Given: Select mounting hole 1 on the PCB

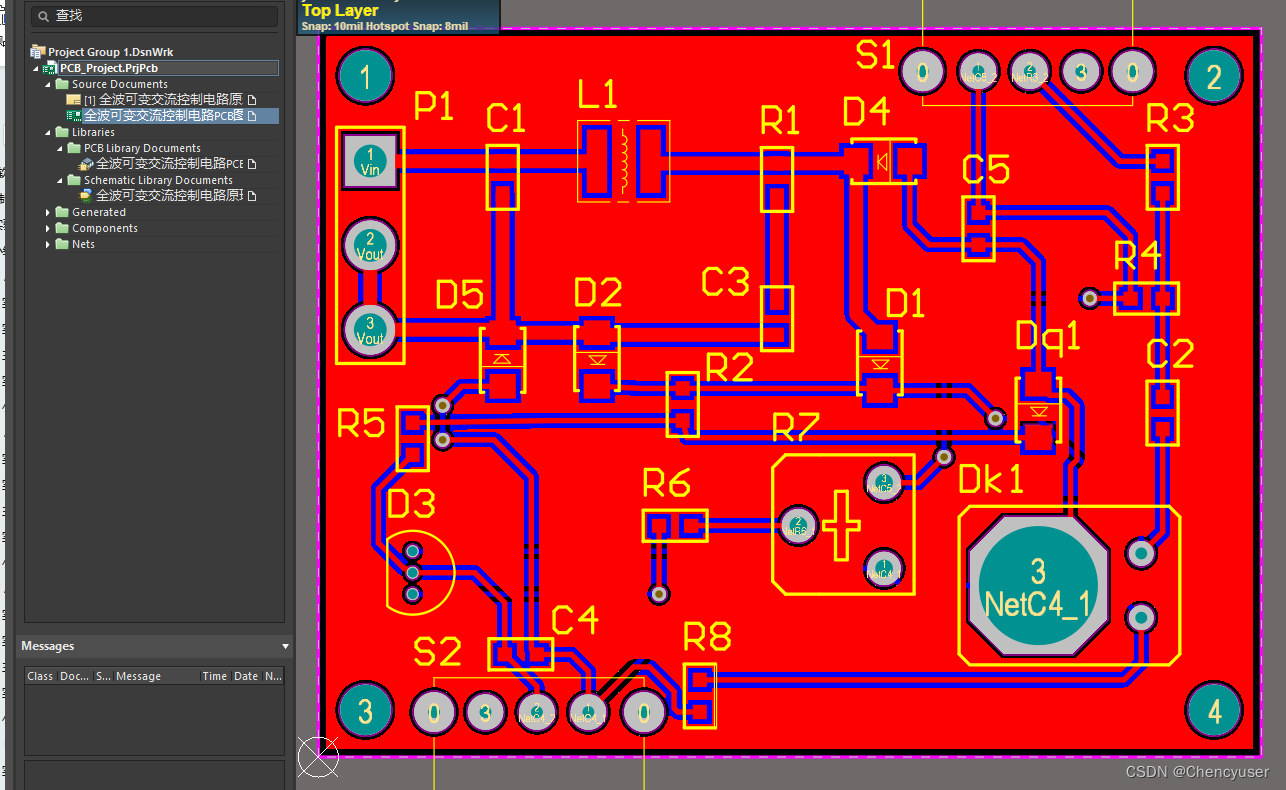Looking at the screenshot, I should pos(365,77).
